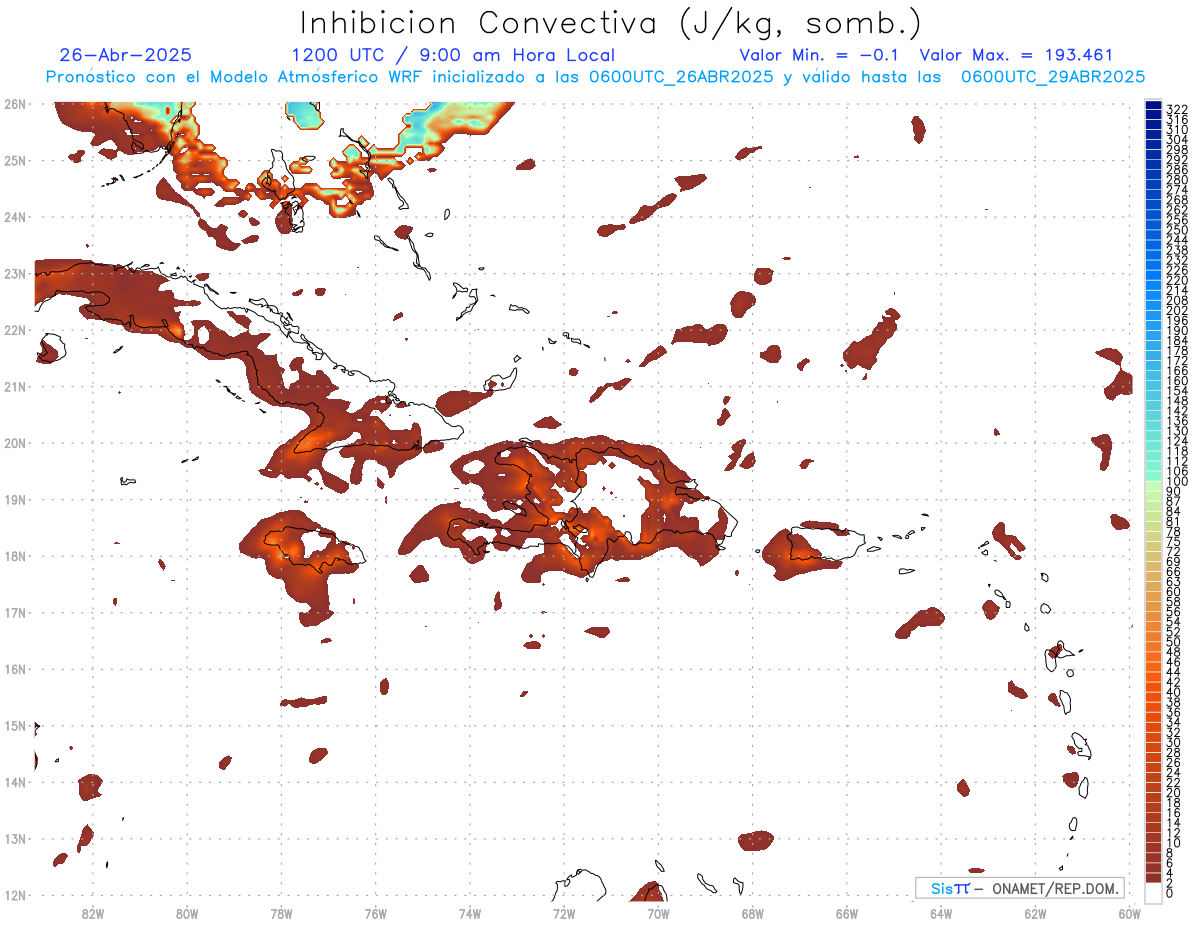This screenshot has height=927, width=1200.
Task: Click the 68W longitude axis label
Action: coord(753,912)
